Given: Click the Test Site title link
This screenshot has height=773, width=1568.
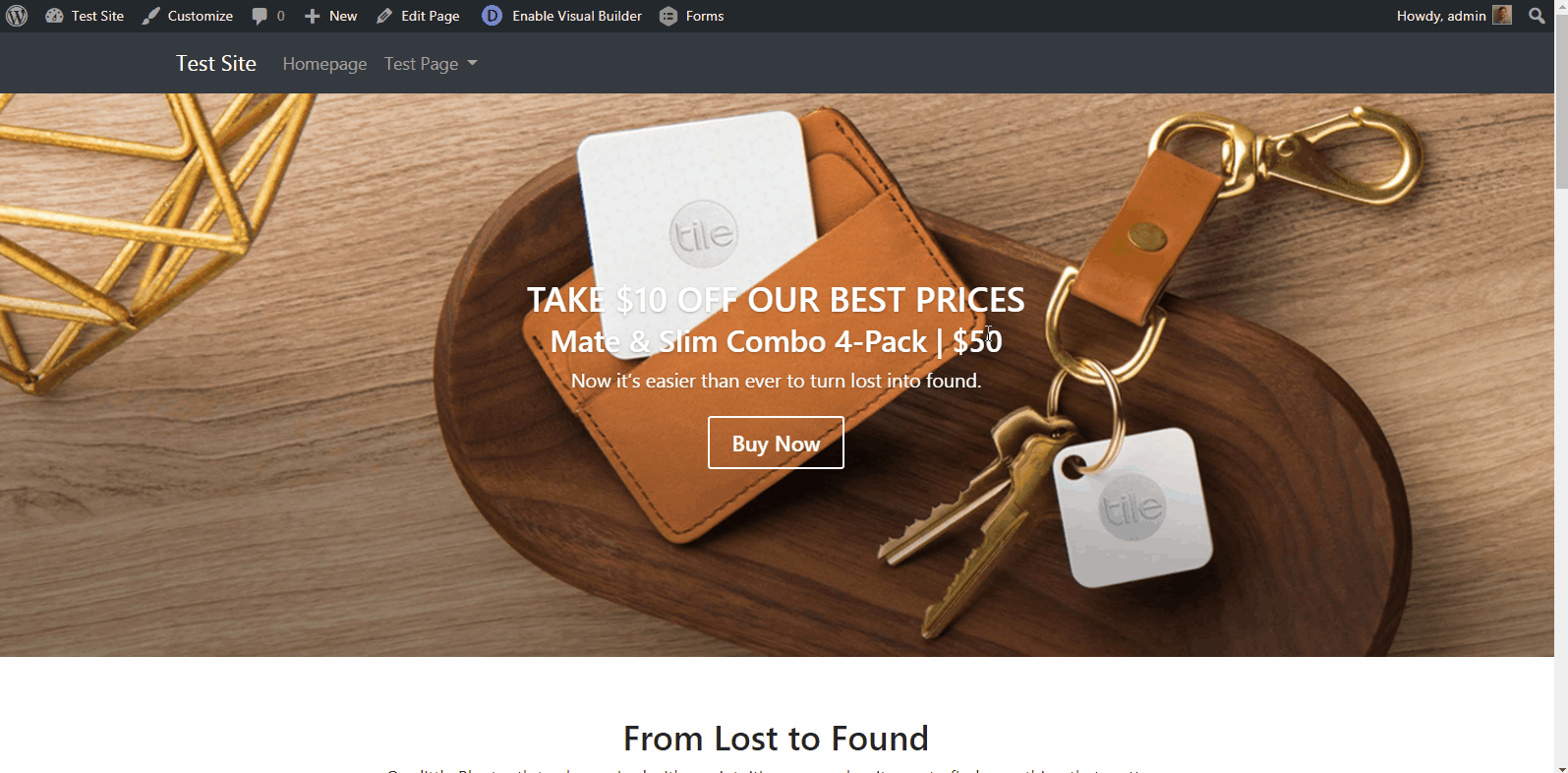Looking at the screenshot, I should 216,63.
